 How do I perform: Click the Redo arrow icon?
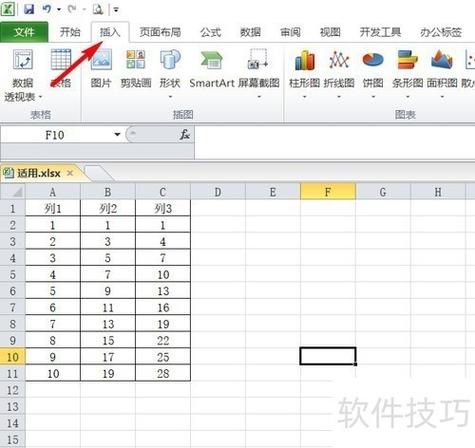[71, 9]
